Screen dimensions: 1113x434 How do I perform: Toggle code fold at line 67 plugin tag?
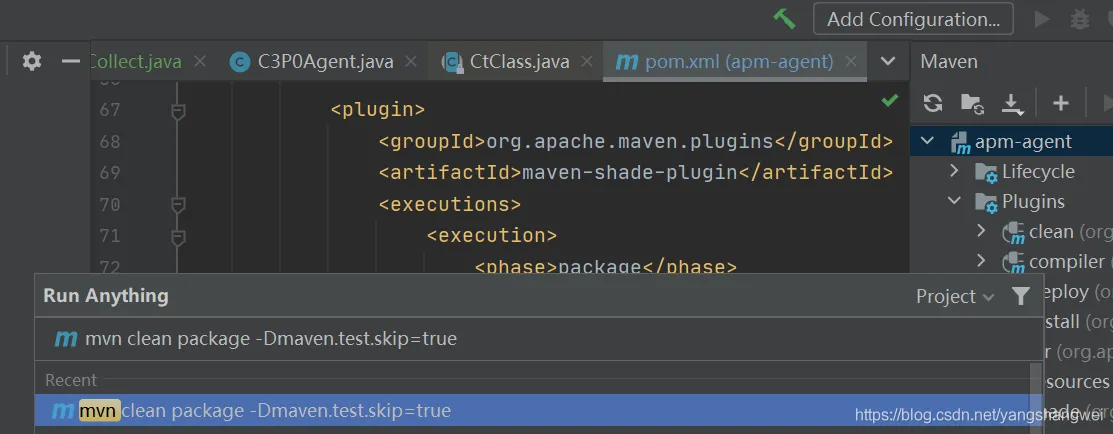pos(178,110)
